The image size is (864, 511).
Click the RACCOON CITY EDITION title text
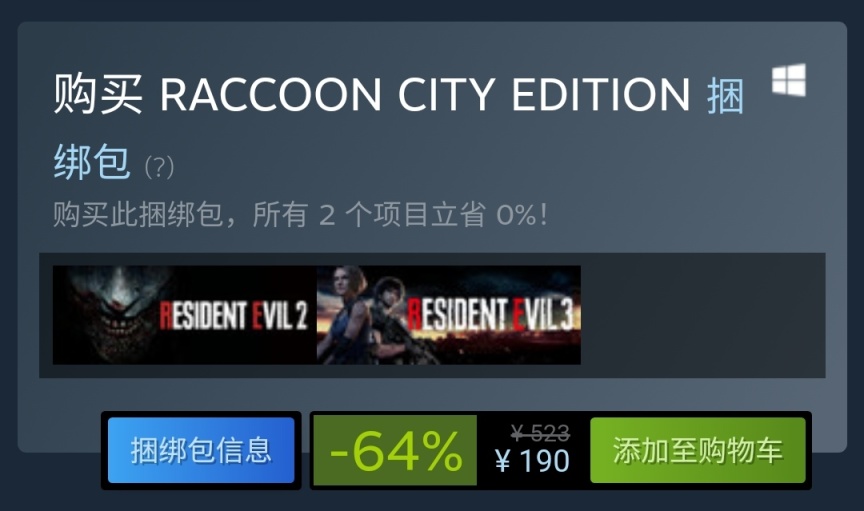coord(425,94)
